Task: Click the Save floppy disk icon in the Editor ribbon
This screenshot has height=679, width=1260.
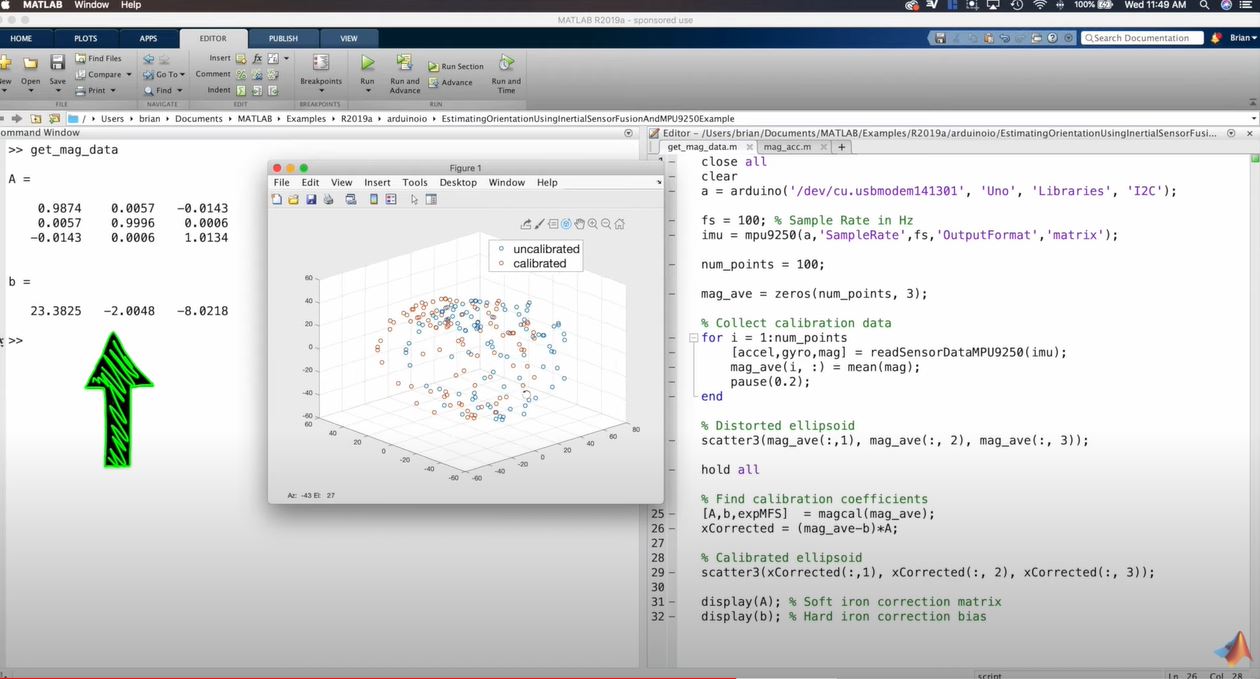Action: [x=57, y=63]
